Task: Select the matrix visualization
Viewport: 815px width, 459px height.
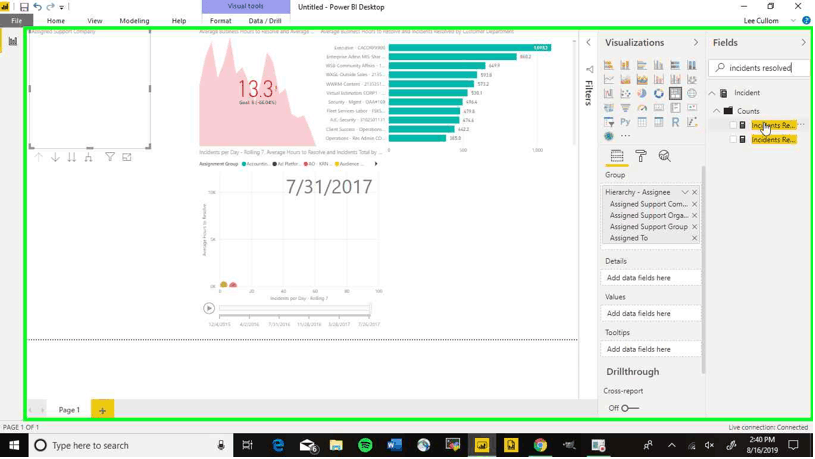Action: (x=659, y=122)
